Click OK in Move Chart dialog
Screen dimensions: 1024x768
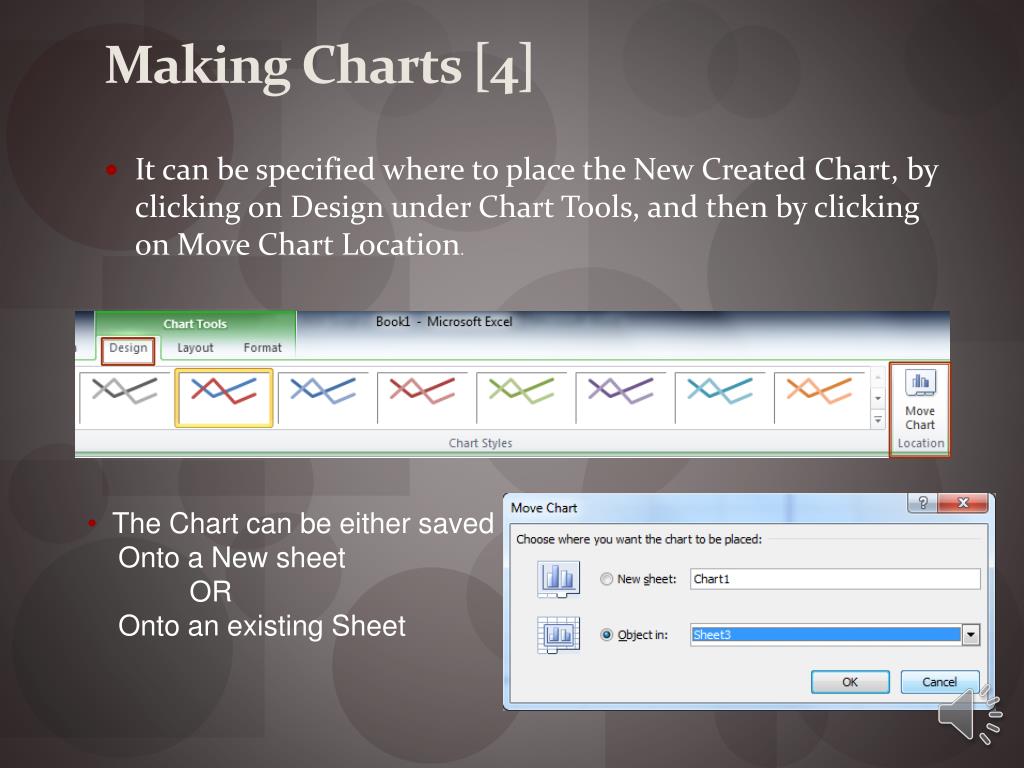tap(850, 682)
